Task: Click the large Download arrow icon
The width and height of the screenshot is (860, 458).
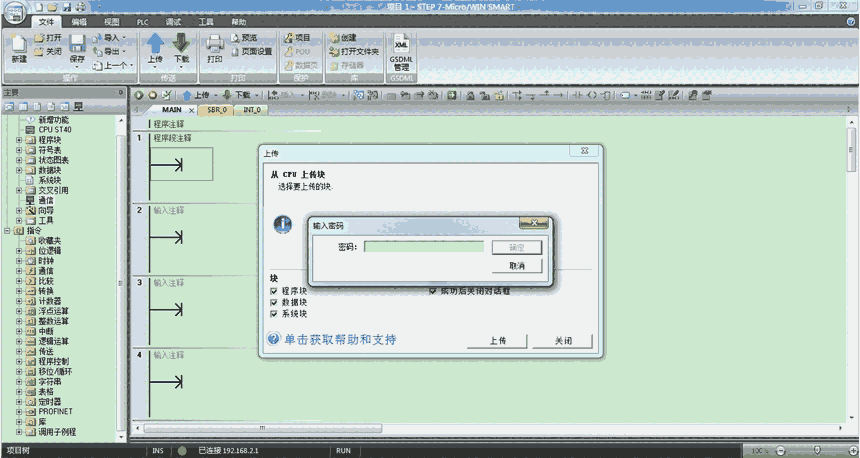Action: point(181,43)
